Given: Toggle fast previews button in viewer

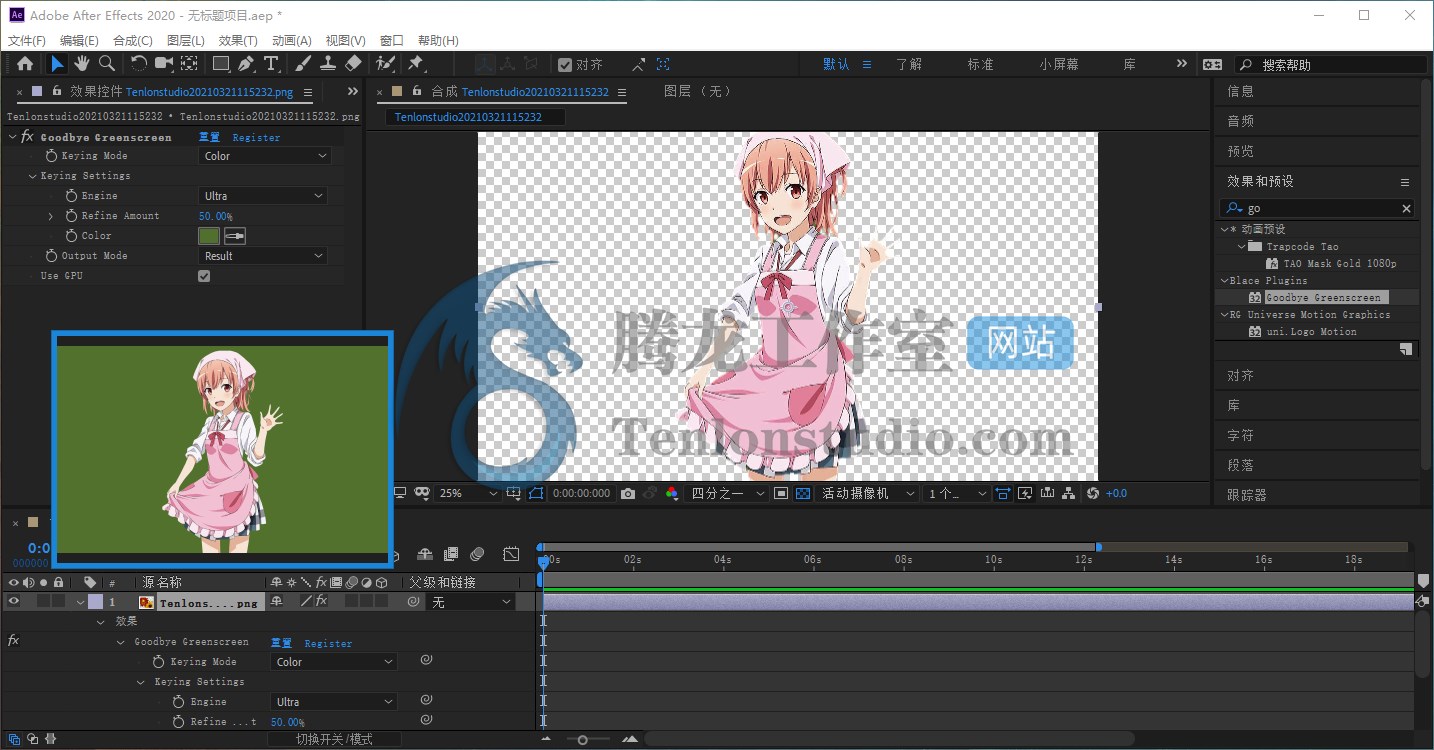Looking at the screenshot, I should tap(1025, 493).
